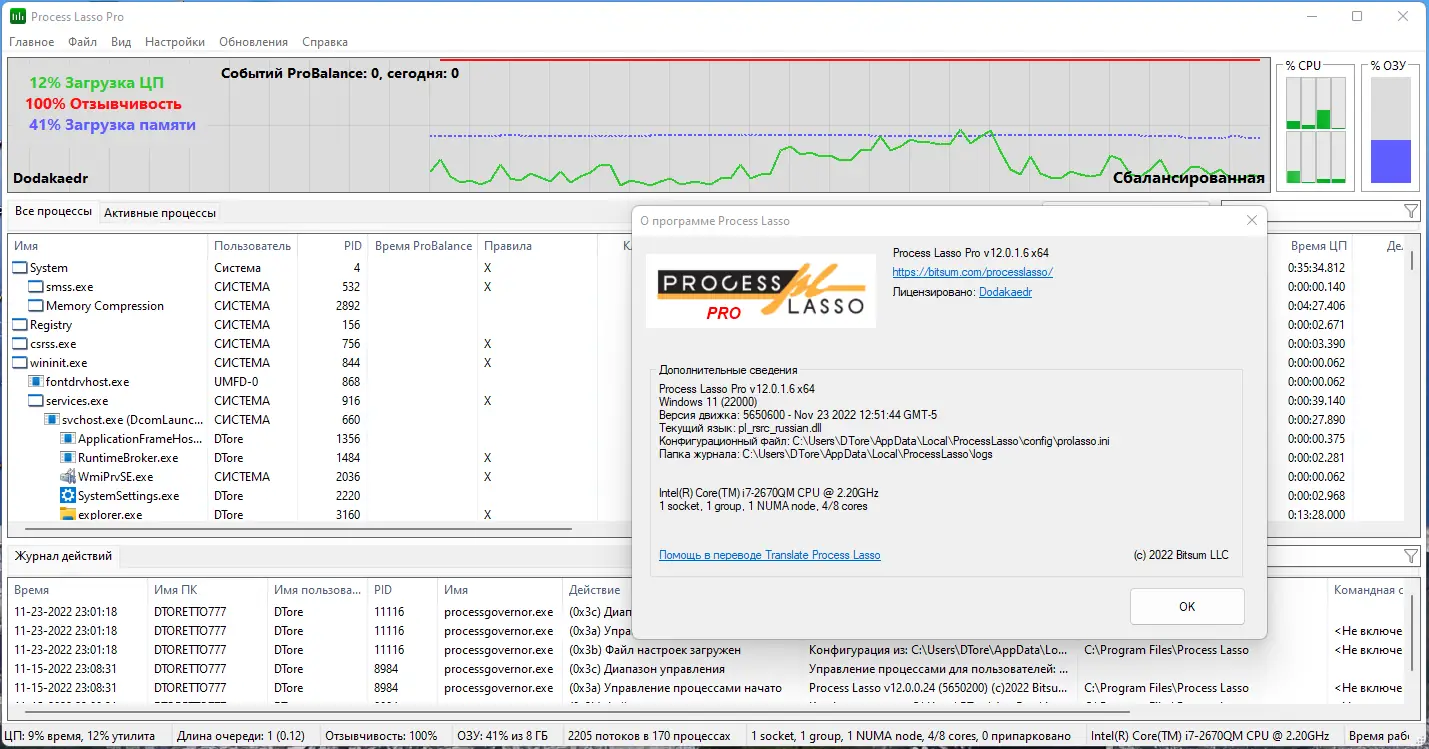Screen dimensions: 1429x749
Task: Close the О программе Process Lasso dialog
Action: (x=1251, y=221)
